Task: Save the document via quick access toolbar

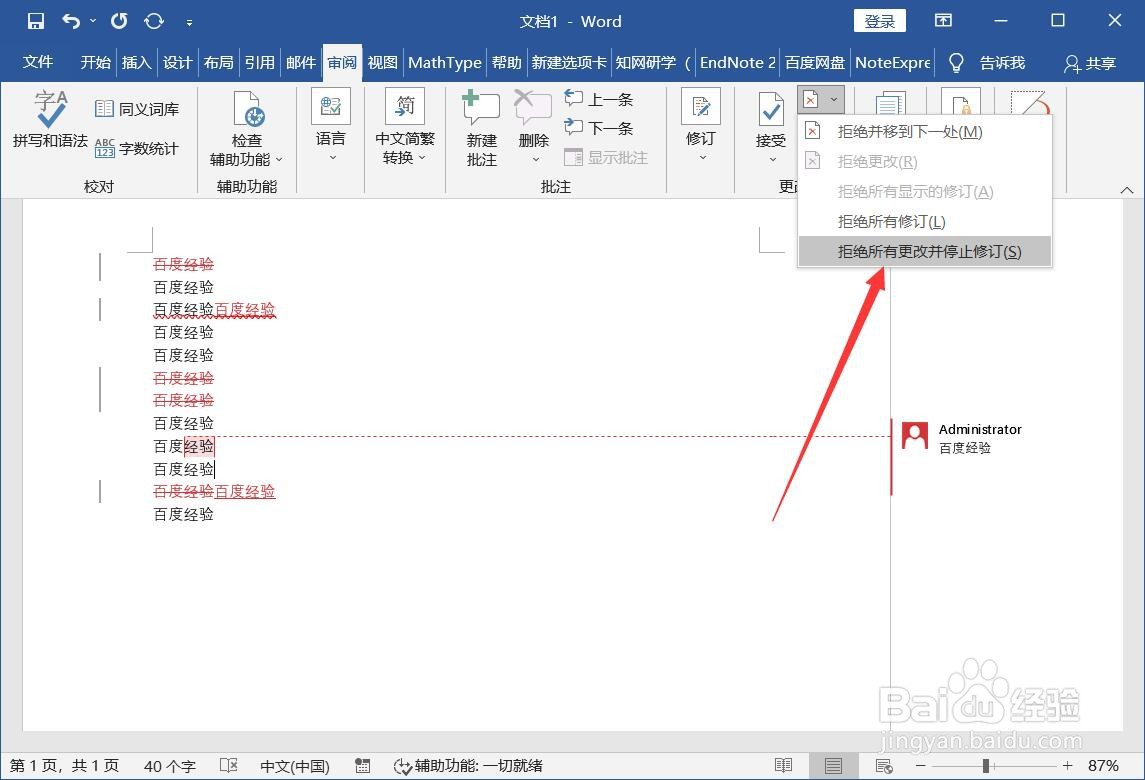Action: point(34,20)
